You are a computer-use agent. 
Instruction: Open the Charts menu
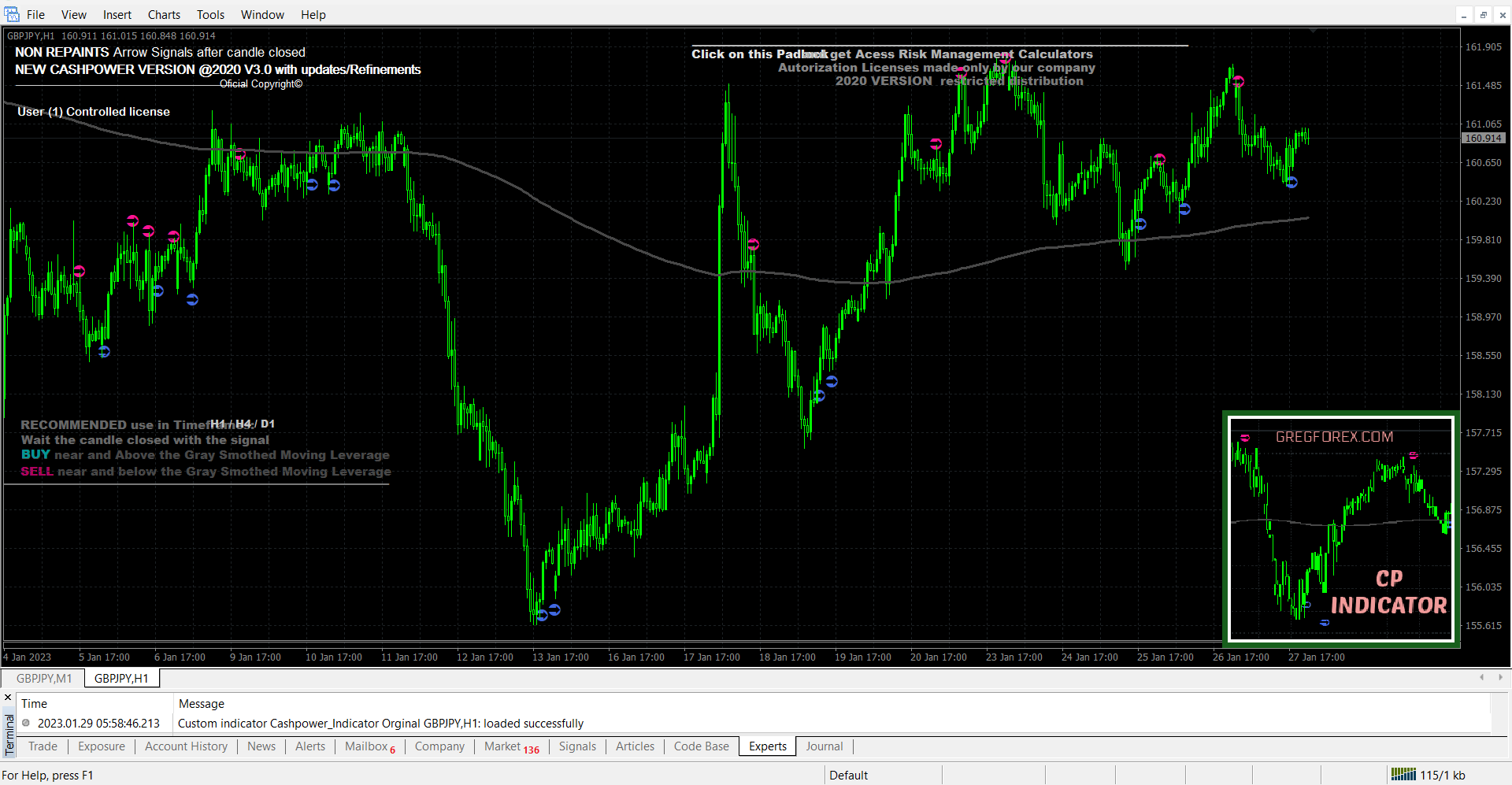164,15
